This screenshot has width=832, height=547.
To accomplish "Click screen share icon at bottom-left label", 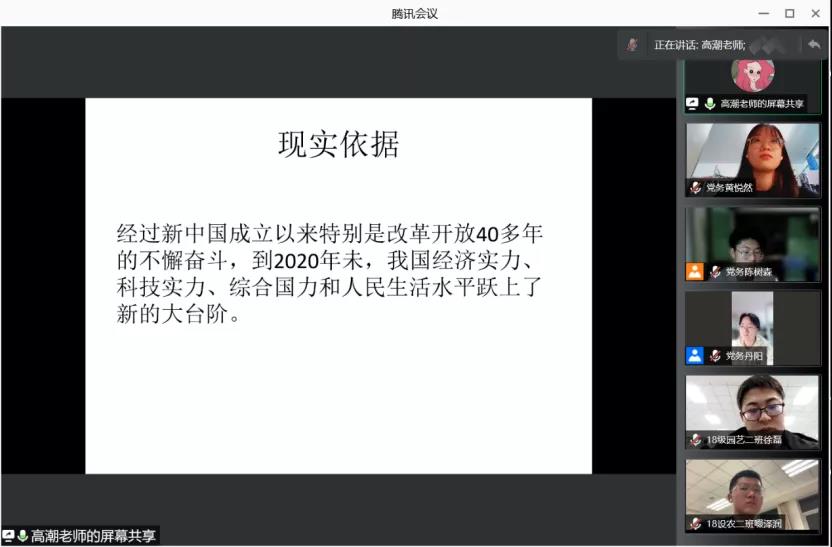I will [8, 536].
